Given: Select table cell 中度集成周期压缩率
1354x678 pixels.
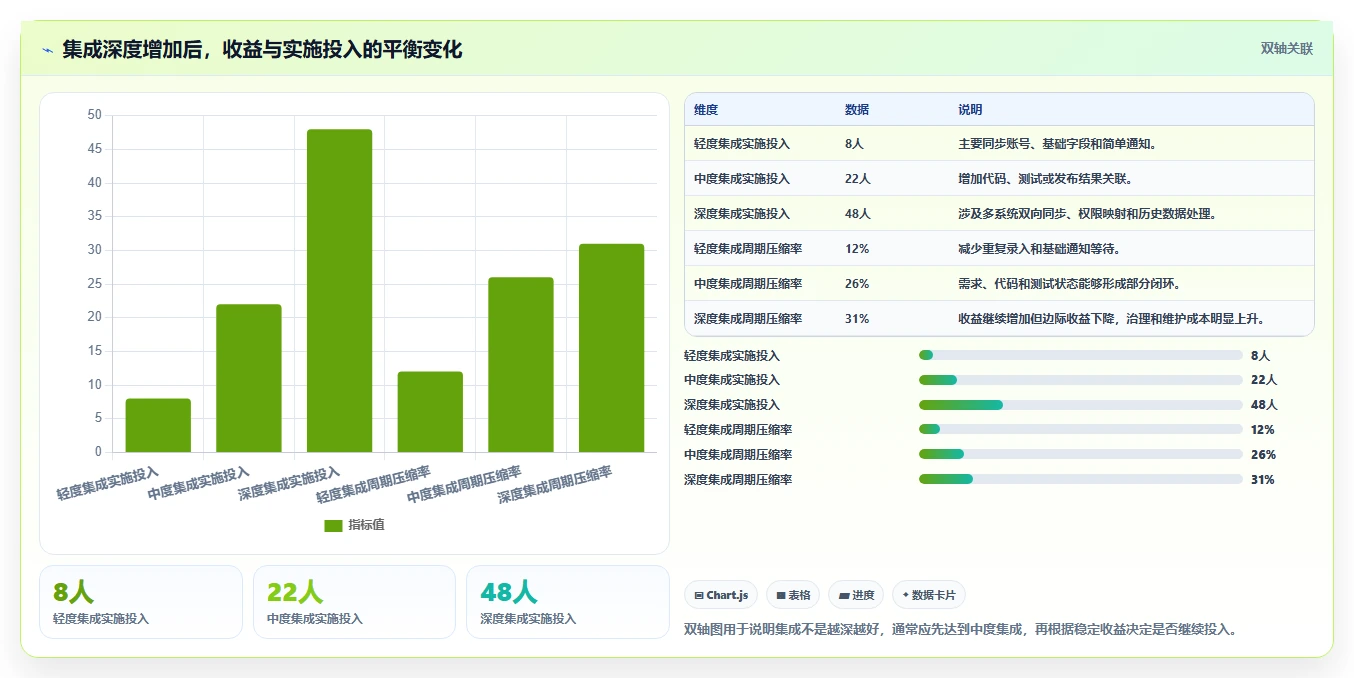Looking at the screenshot, I should coord(748,284).
